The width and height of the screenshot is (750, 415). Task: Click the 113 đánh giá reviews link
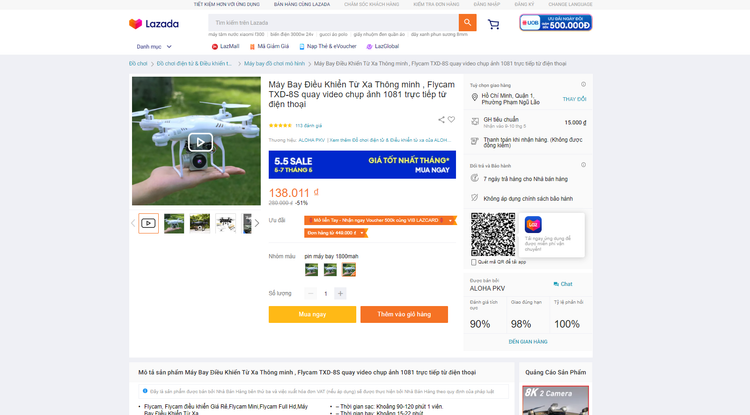coord(309,126)
